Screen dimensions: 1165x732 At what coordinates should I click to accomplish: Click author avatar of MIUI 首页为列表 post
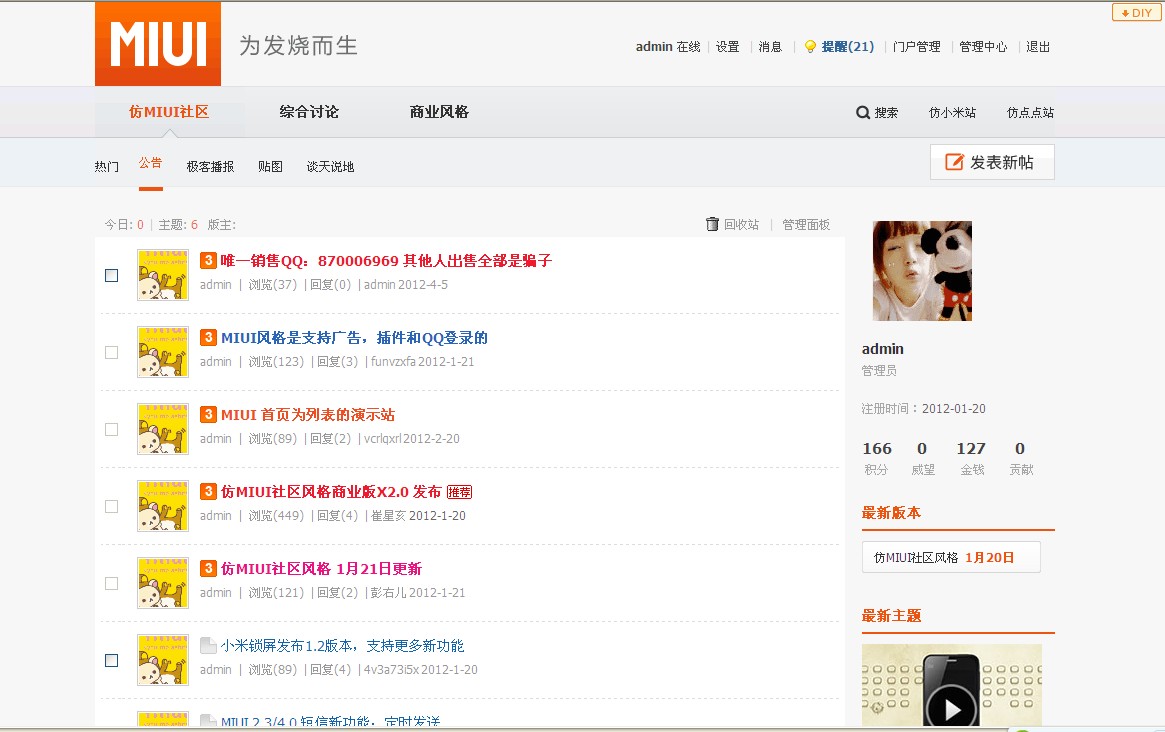pyautogui.click(x=163, y=429)
